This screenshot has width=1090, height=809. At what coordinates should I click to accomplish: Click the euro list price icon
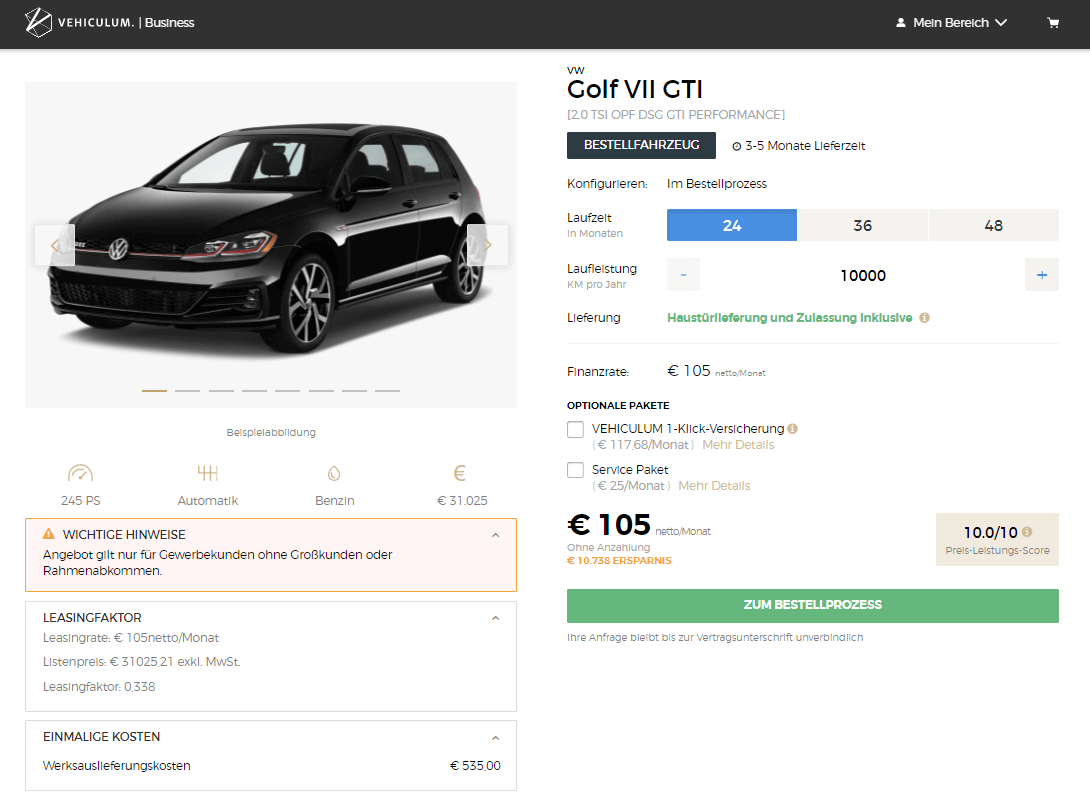(459, 473)
